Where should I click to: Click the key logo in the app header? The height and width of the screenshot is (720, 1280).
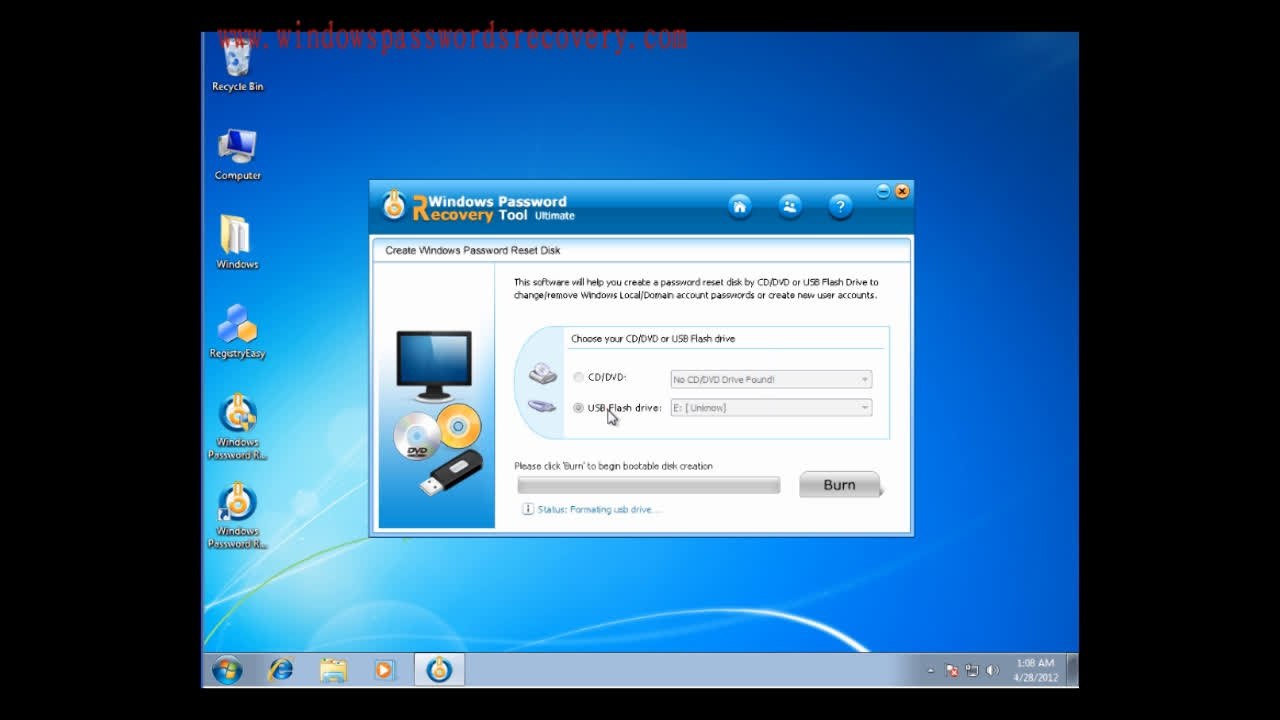(x=394, y=205)
